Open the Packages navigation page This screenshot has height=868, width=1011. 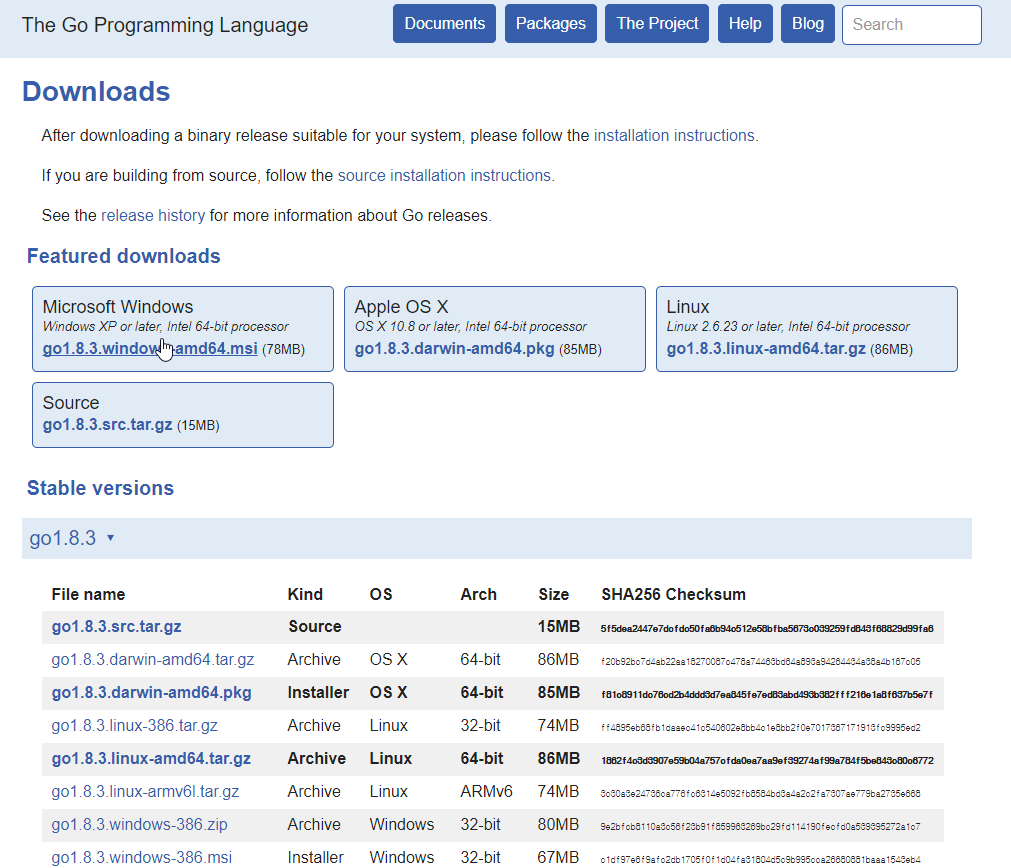point(550,23)
